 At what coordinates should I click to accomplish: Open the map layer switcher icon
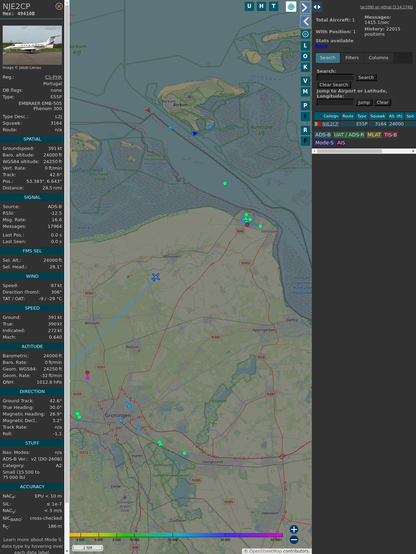click(291, 6)
